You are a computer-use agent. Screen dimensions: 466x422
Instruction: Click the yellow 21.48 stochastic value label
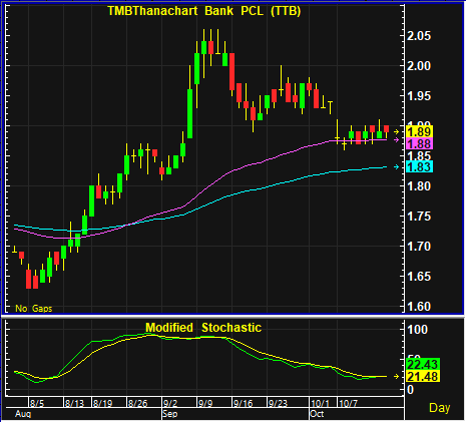(x=423, y=377)
